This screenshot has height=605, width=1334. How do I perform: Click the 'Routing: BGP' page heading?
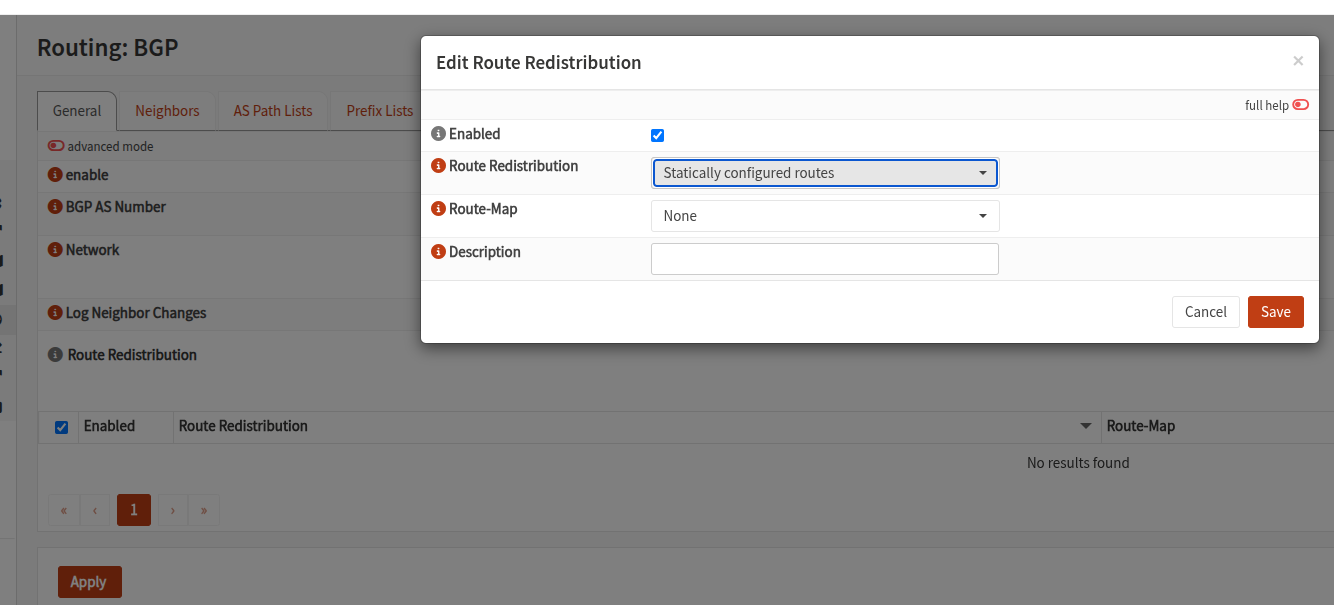pyautogui.click(x=108, y=47)
